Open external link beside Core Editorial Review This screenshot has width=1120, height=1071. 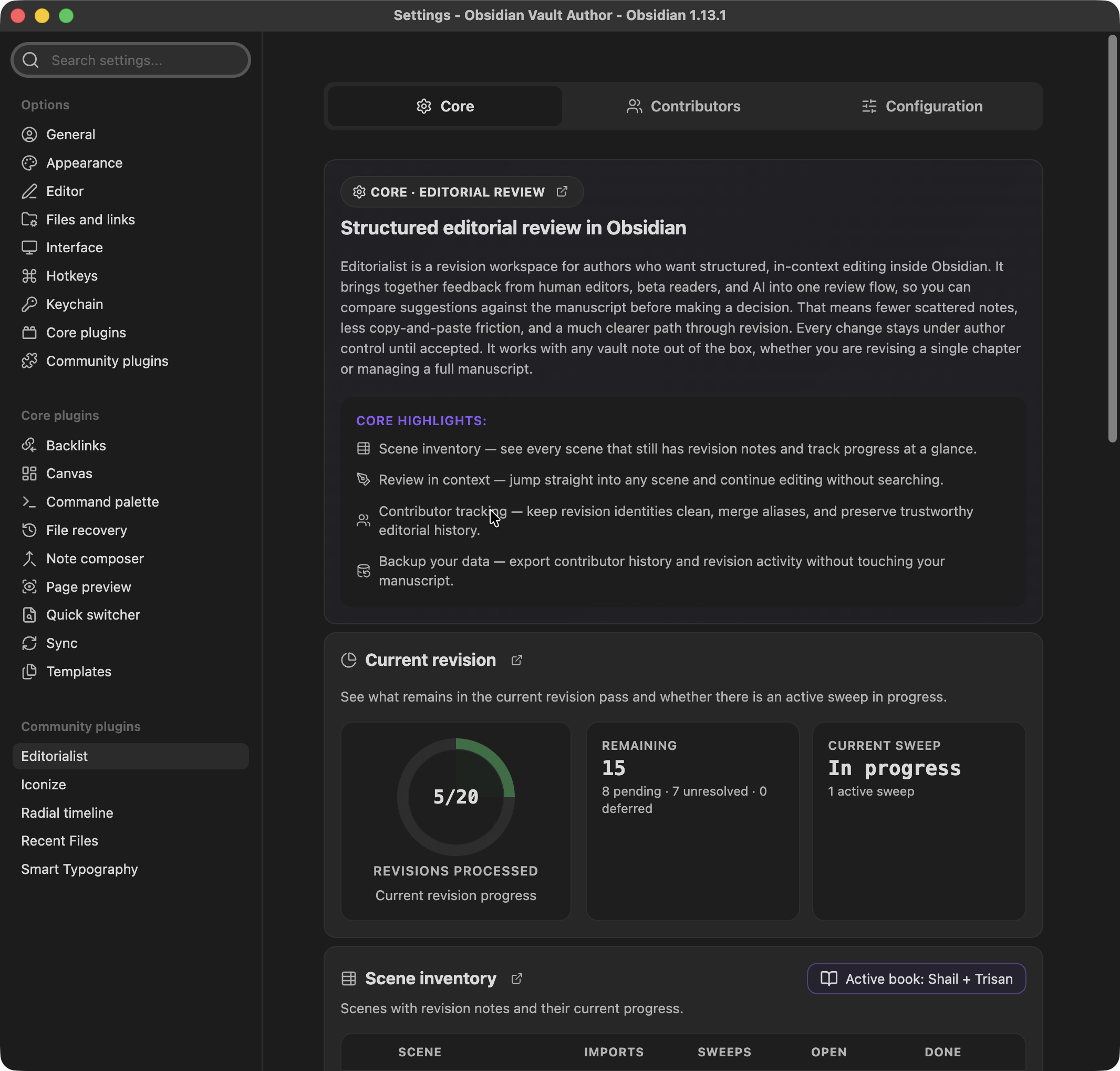[x=562, y=192]
